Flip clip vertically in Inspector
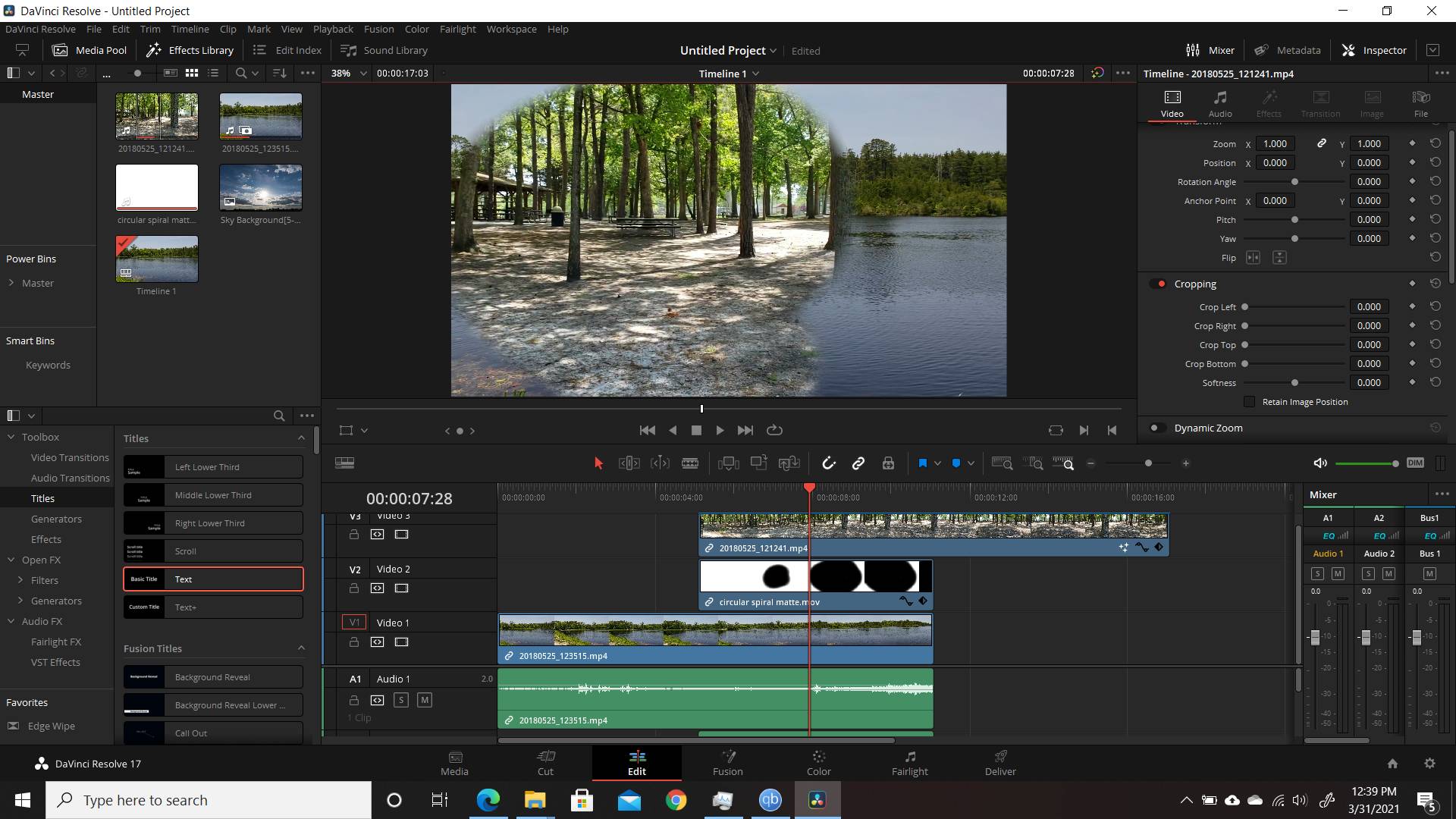The height and width of the screenshot is (819, 1456). 1279,258
